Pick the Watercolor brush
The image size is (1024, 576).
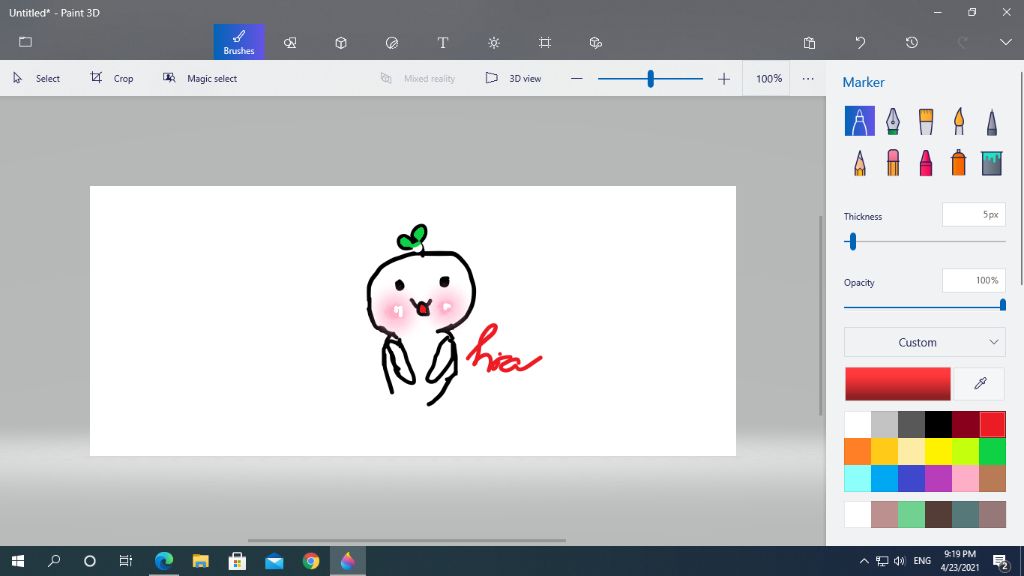(x=959, y=121)
